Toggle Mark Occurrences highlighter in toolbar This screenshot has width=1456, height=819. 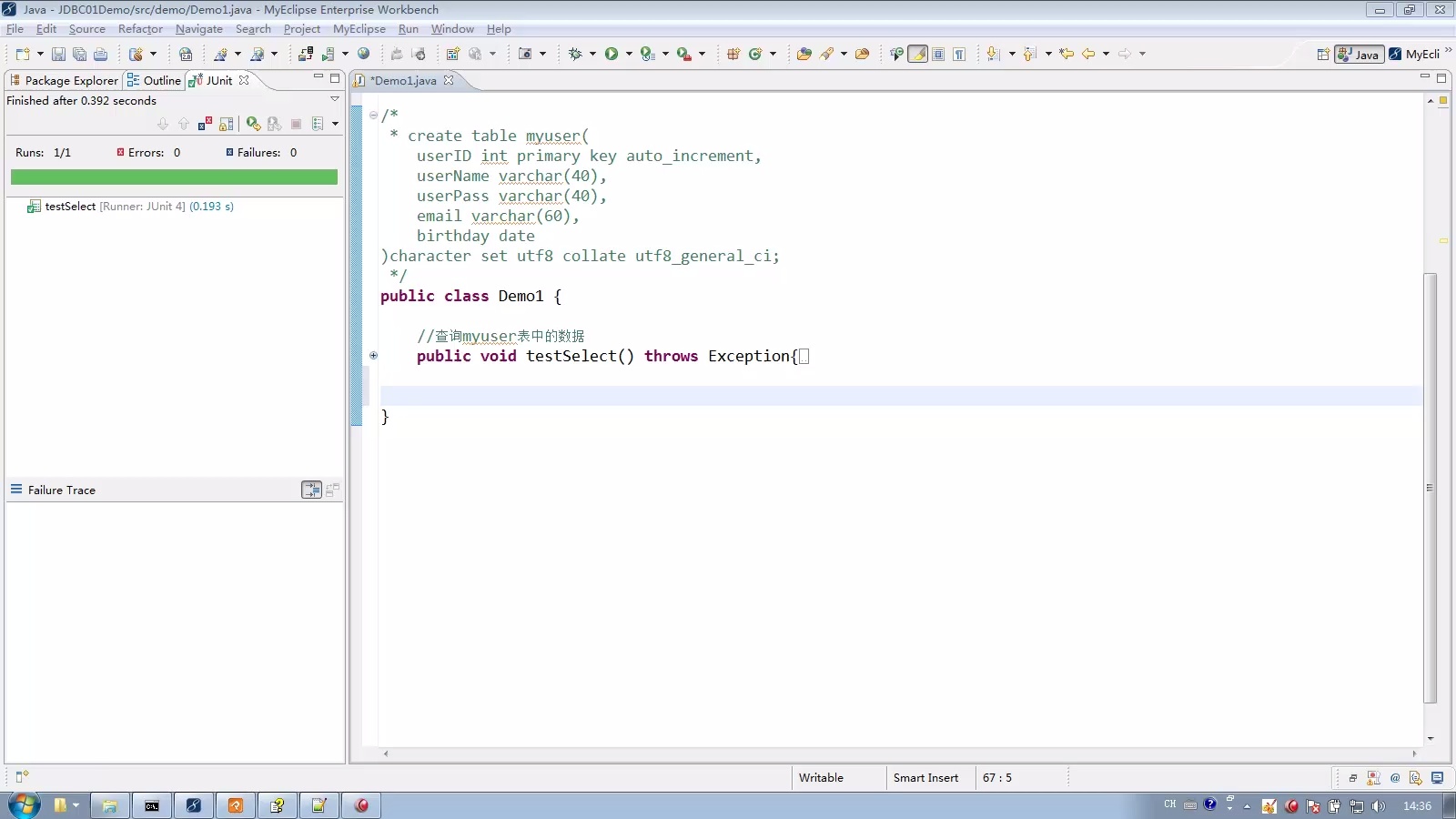pos(918,55)
